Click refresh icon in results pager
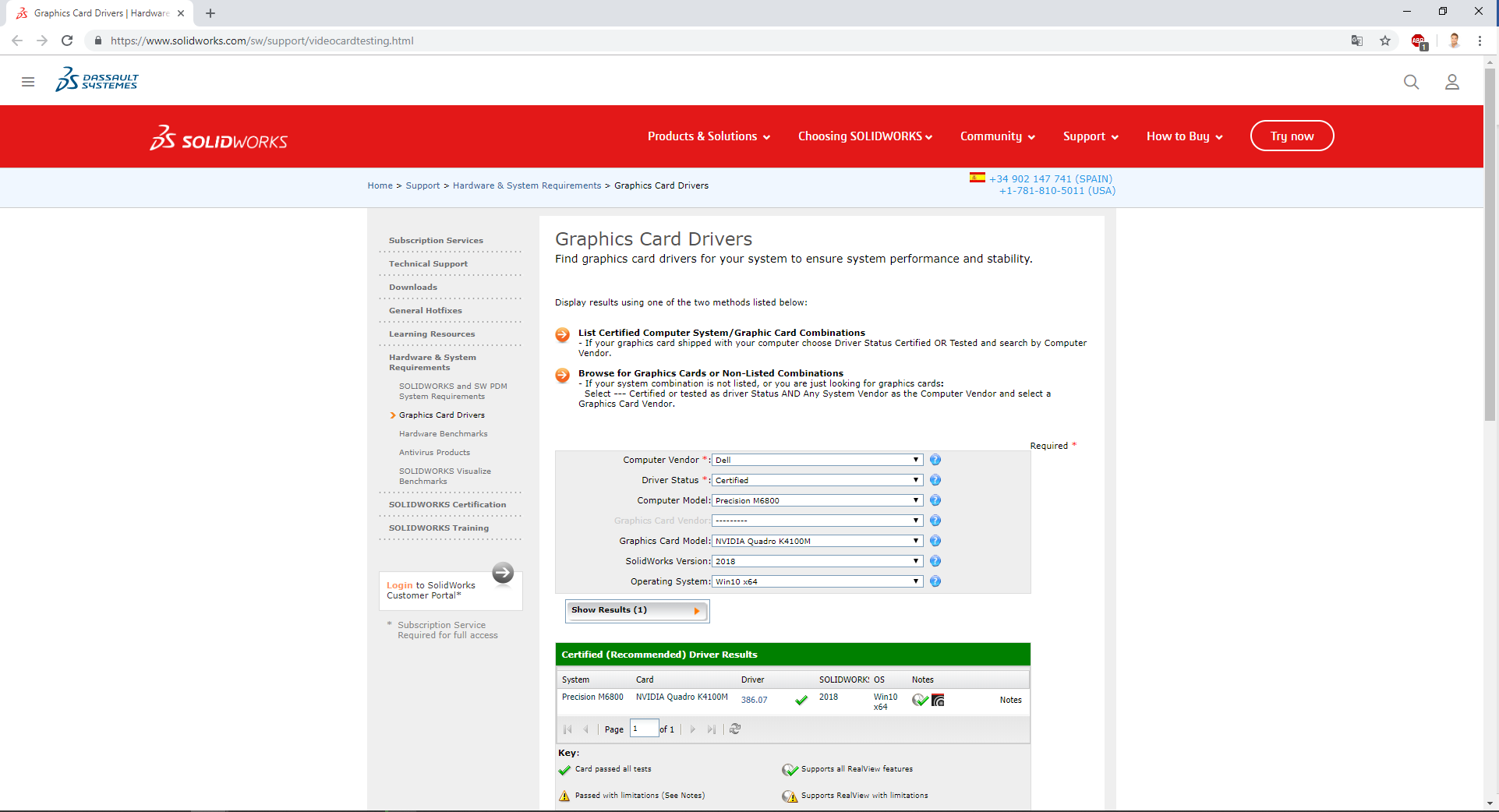The height and width of the screenshot is (812, 1499). [735, 729]
